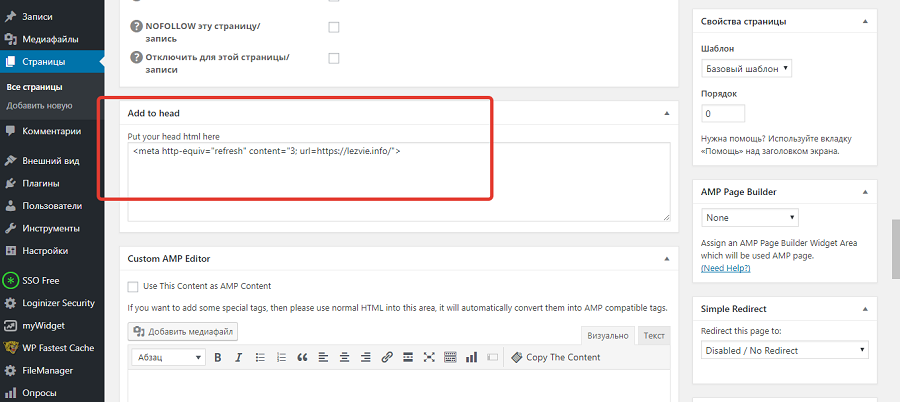
Task: Enable the NOFOLLOW checkbox for this page
Action: click(x=334, y=27)
